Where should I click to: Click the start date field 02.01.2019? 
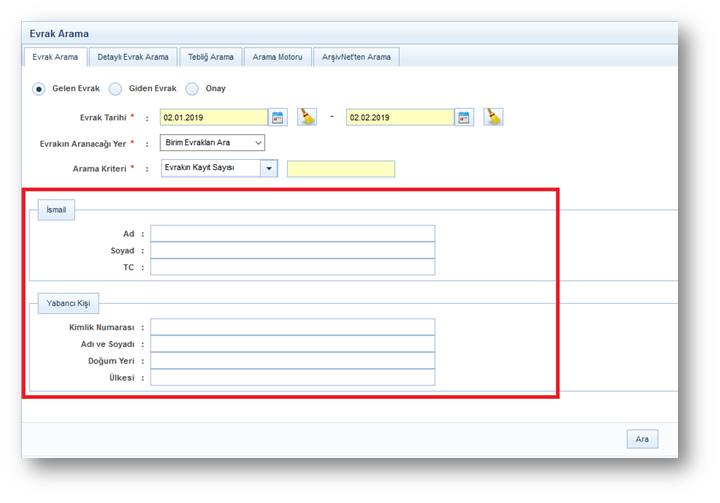point(213,117)
